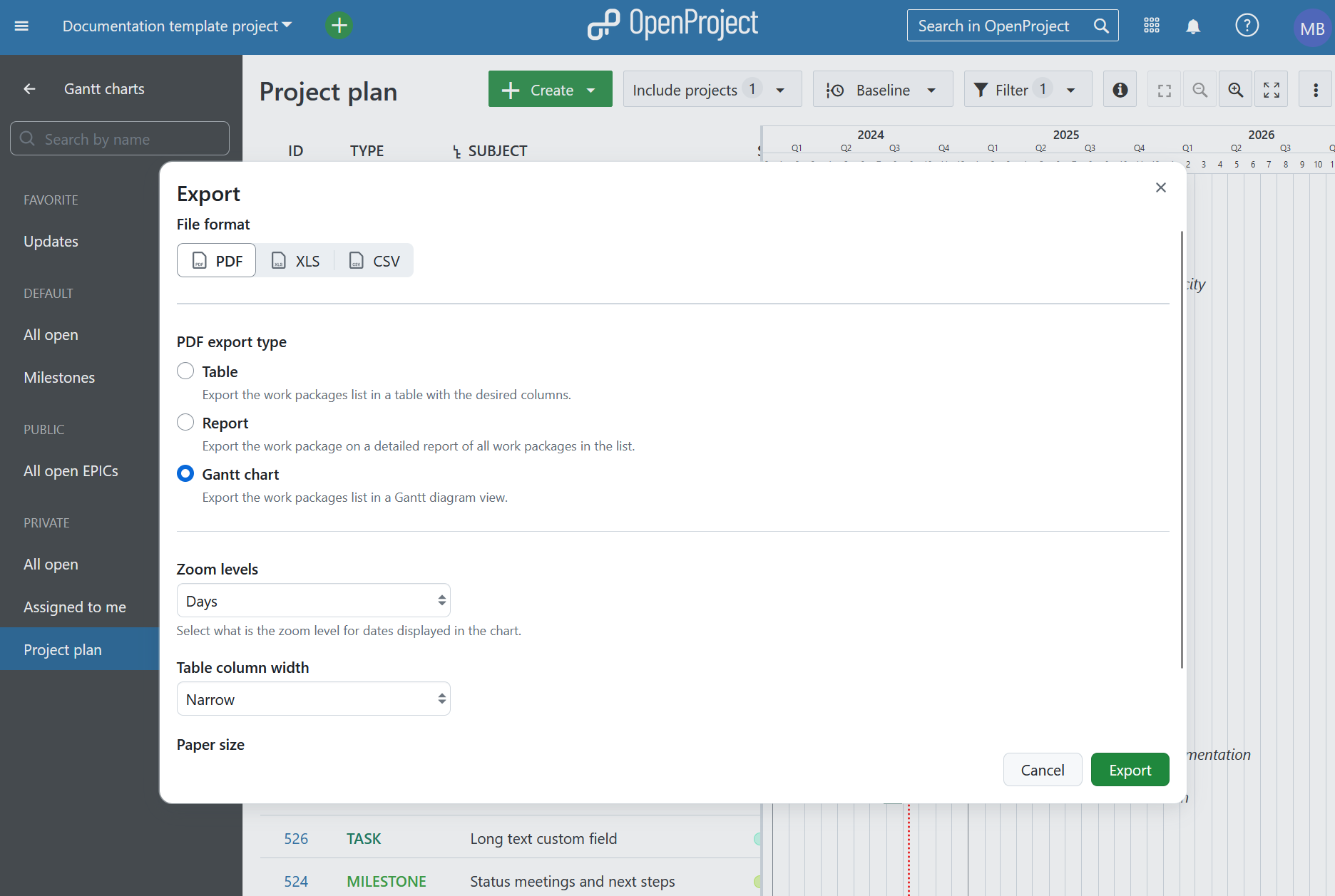
Task: Open Include projects dropdown
Action: coord(712,90)
